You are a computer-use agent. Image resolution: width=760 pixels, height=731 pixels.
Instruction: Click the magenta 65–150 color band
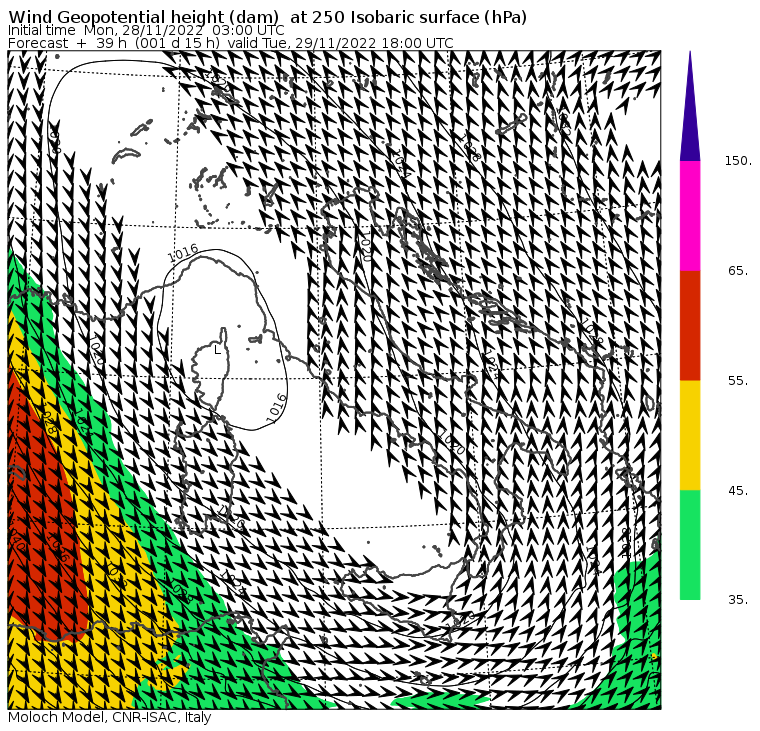[690, 216]
